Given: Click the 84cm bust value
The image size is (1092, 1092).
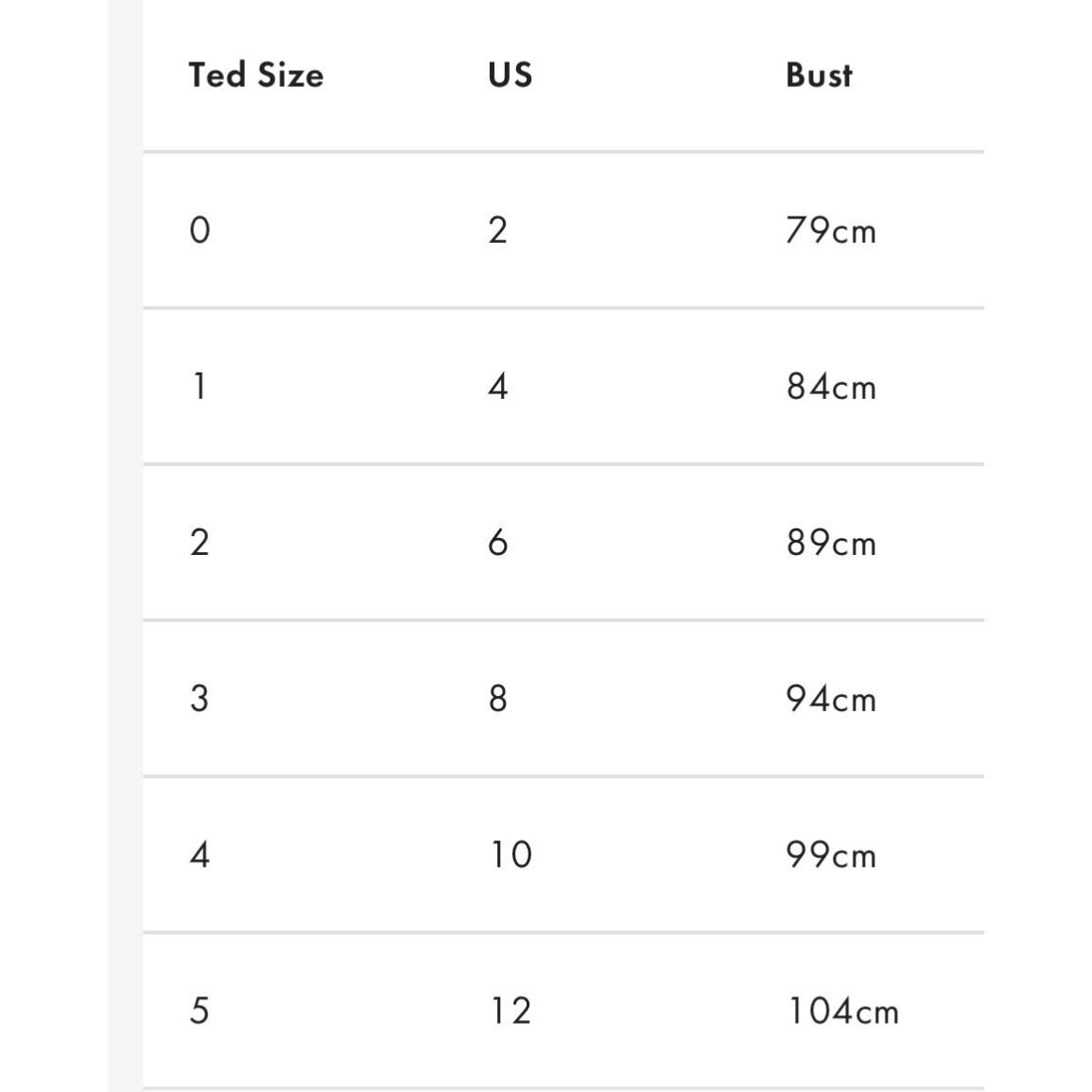Looking at the screenshot, I should coord(831,387).
